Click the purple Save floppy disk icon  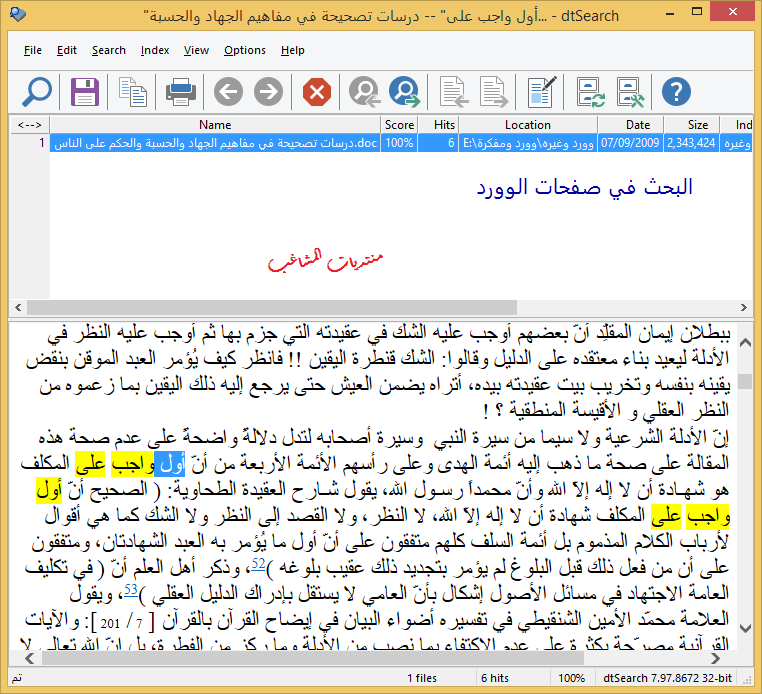[x=85, y=93]
